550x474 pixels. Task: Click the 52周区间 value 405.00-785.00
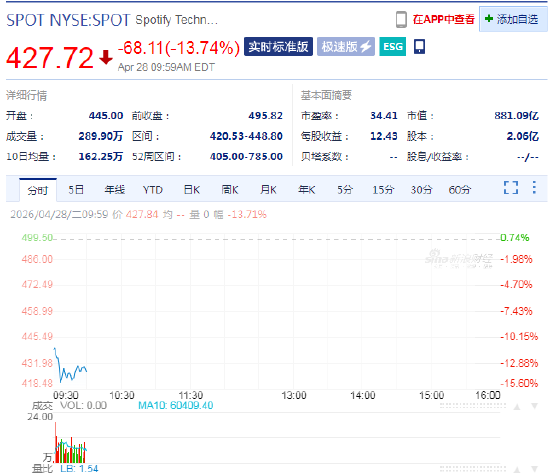(x=246, y=156)
